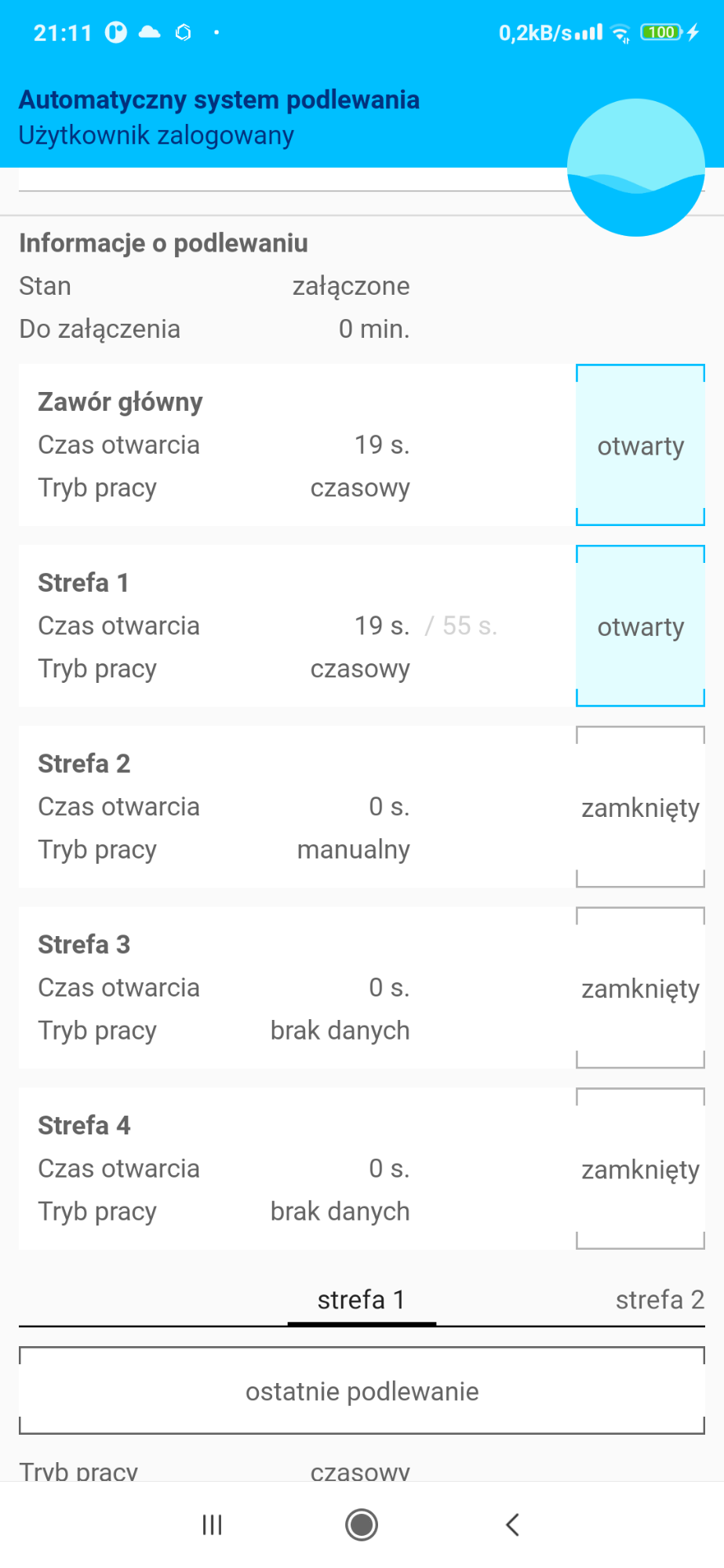Toggle Strefa 4 zamknięty valve button
The height and width of the screenshot is (1568, 724).
click(641, 1169)
